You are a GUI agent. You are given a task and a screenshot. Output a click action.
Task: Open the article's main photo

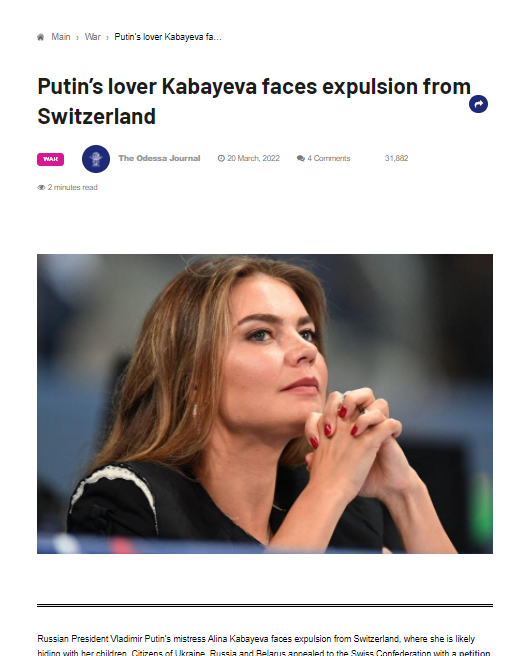pyautogui.click(x=265, y=404)
